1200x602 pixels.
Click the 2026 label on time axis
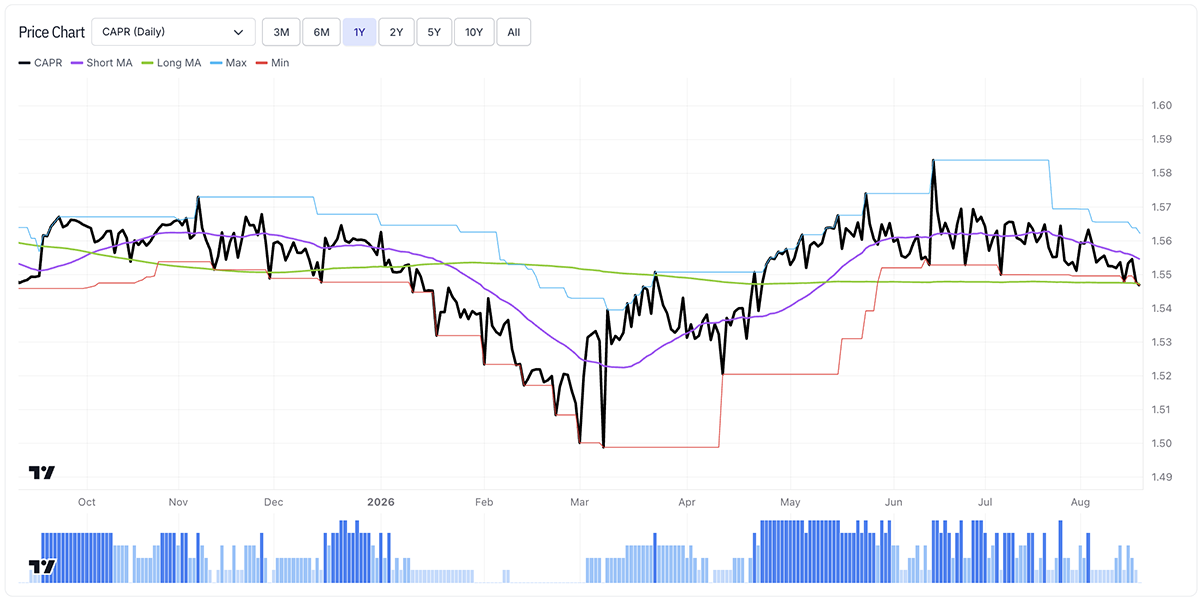point(381,502)
